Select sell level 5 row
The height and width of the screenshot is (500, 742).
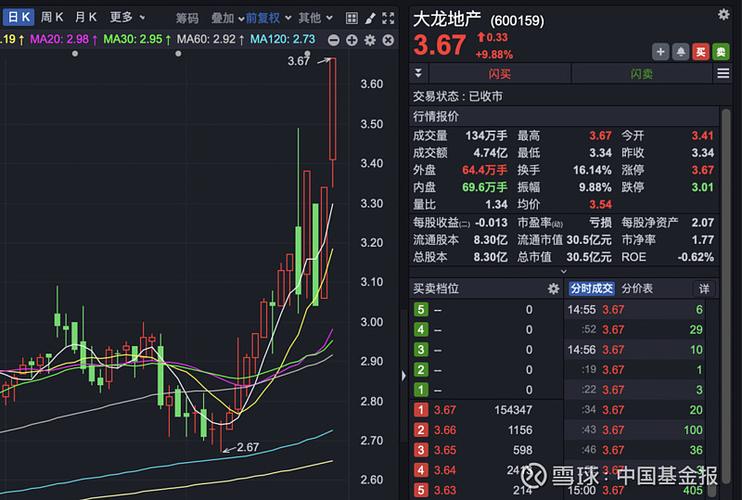pos(487,310)
